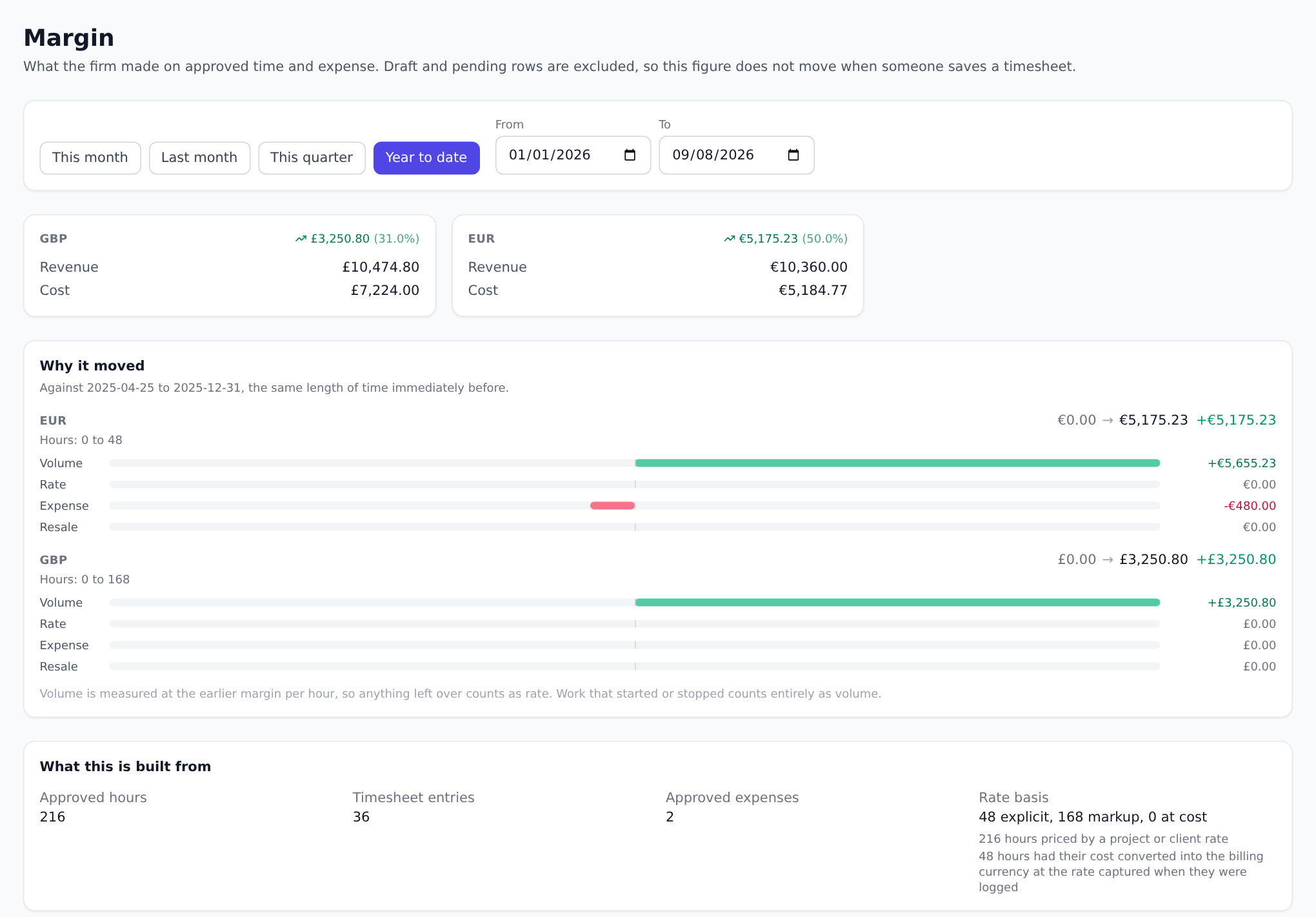Click the GBP total change +£3,250.80
The image size is (1316, 917).
(1236, 559)
